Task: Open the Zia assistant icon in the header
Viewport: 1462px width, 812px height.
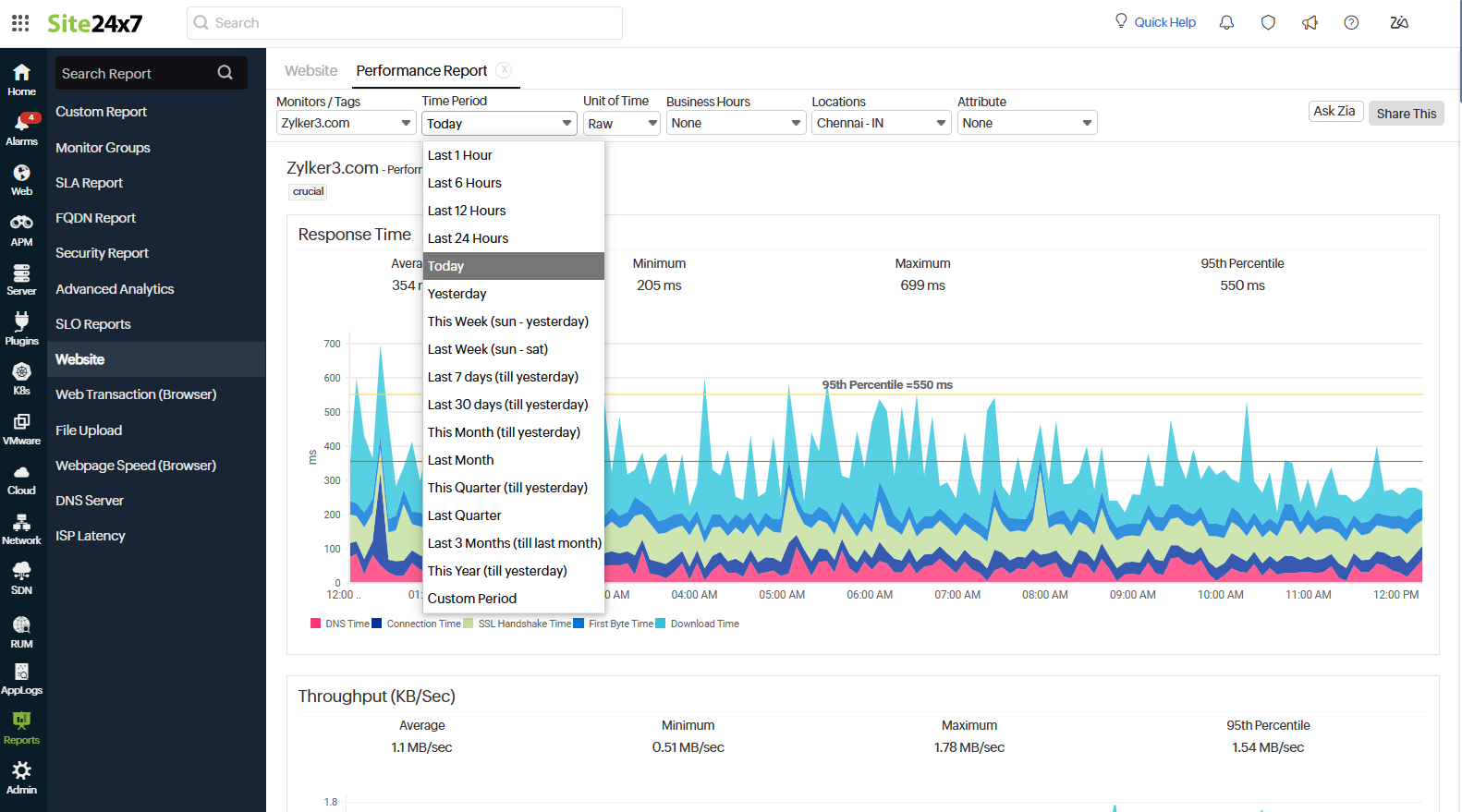Action: (1399, 22)
